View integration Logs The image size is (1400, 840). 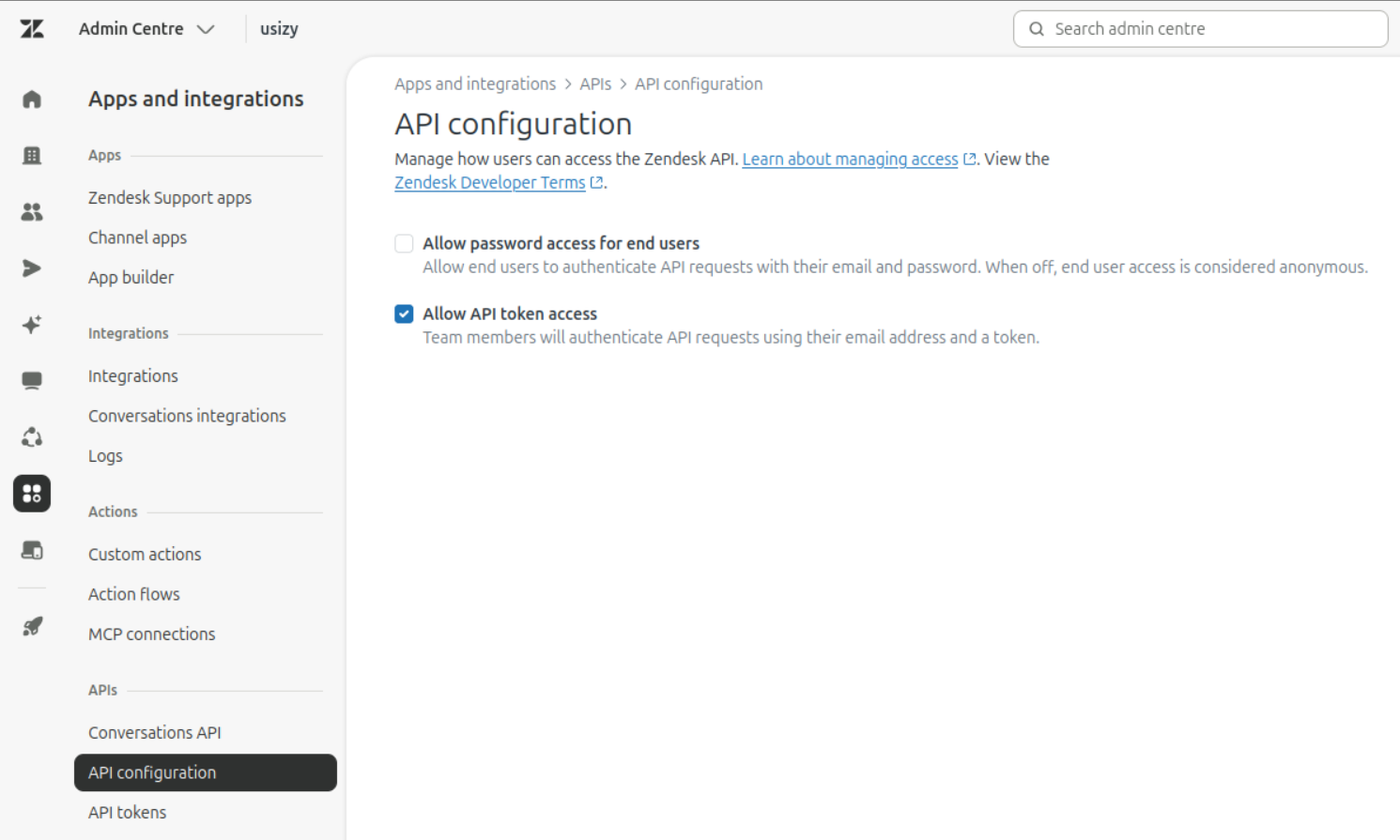pyautogui.click(x=105, y=456)
